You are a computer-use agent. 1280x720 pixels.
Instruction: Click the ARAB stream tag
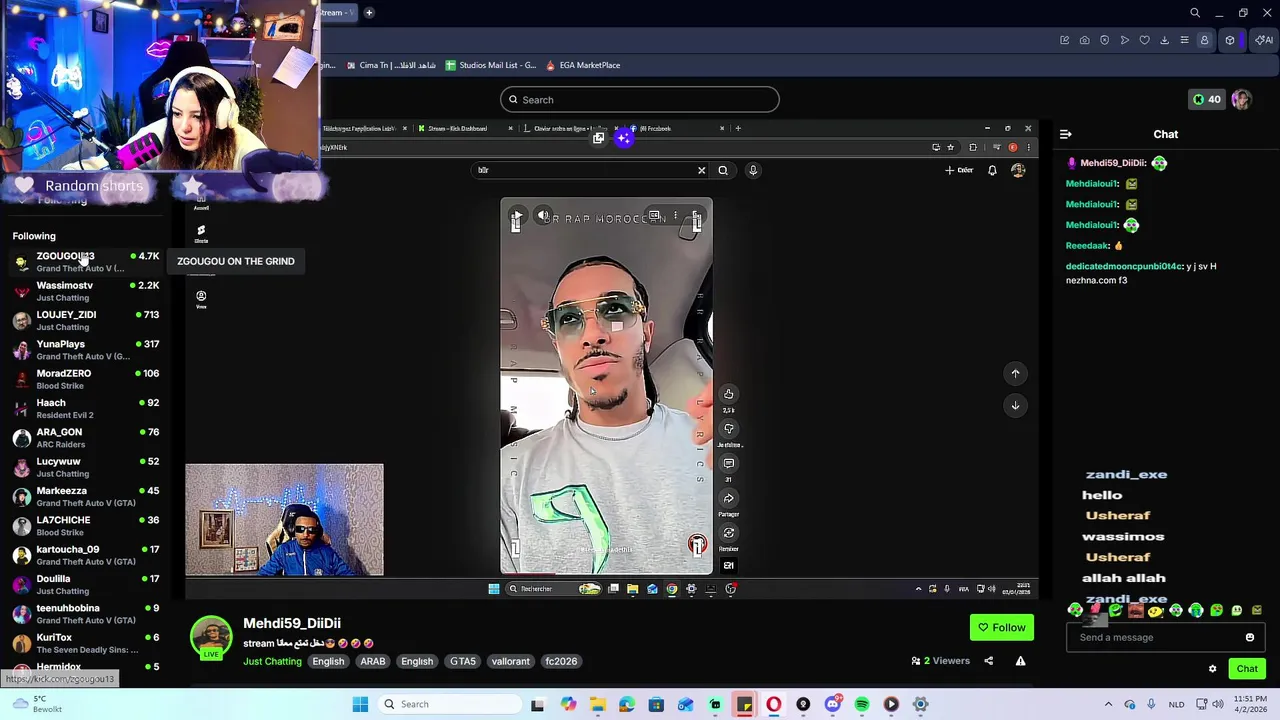tap(373, 661)
